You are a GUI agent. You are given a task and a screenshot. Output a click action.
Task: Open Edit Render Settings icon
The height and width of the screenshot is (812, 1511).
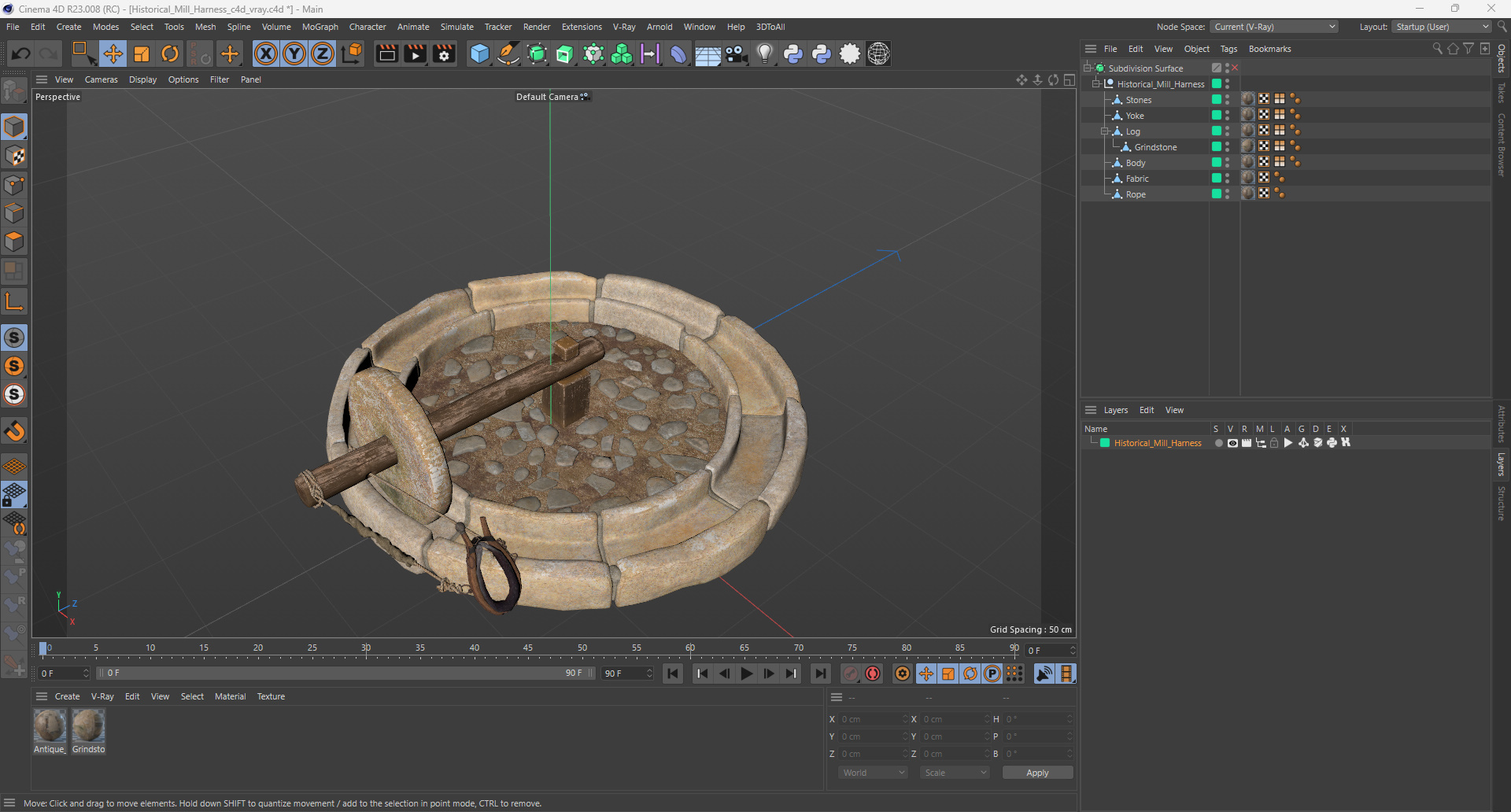click(445, 54)
